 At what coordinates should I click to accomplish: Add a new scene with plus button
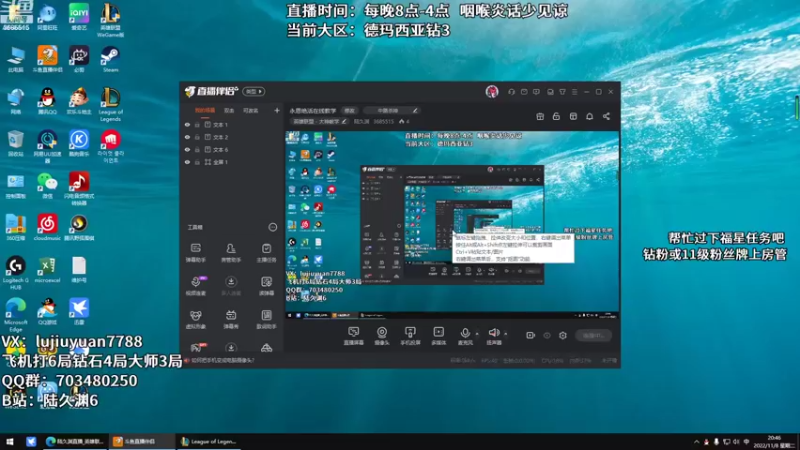click(x=277, y=110)
